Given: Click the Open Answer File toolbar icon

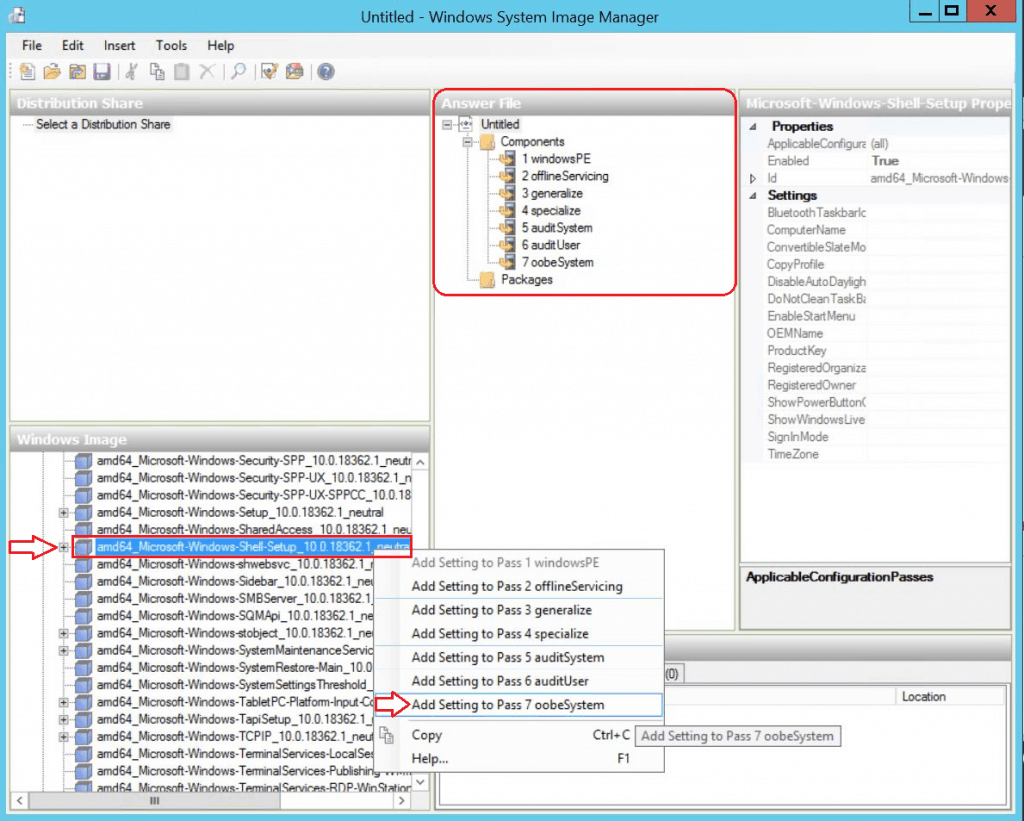Looking at the screenshot, I should pos(52,71).
